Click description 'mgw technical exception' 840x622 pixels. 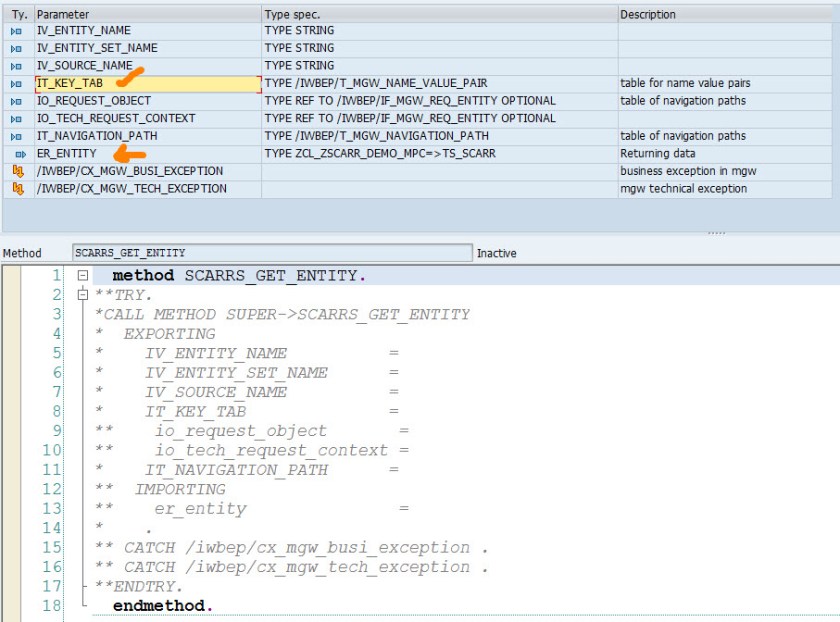click(684, 189)
